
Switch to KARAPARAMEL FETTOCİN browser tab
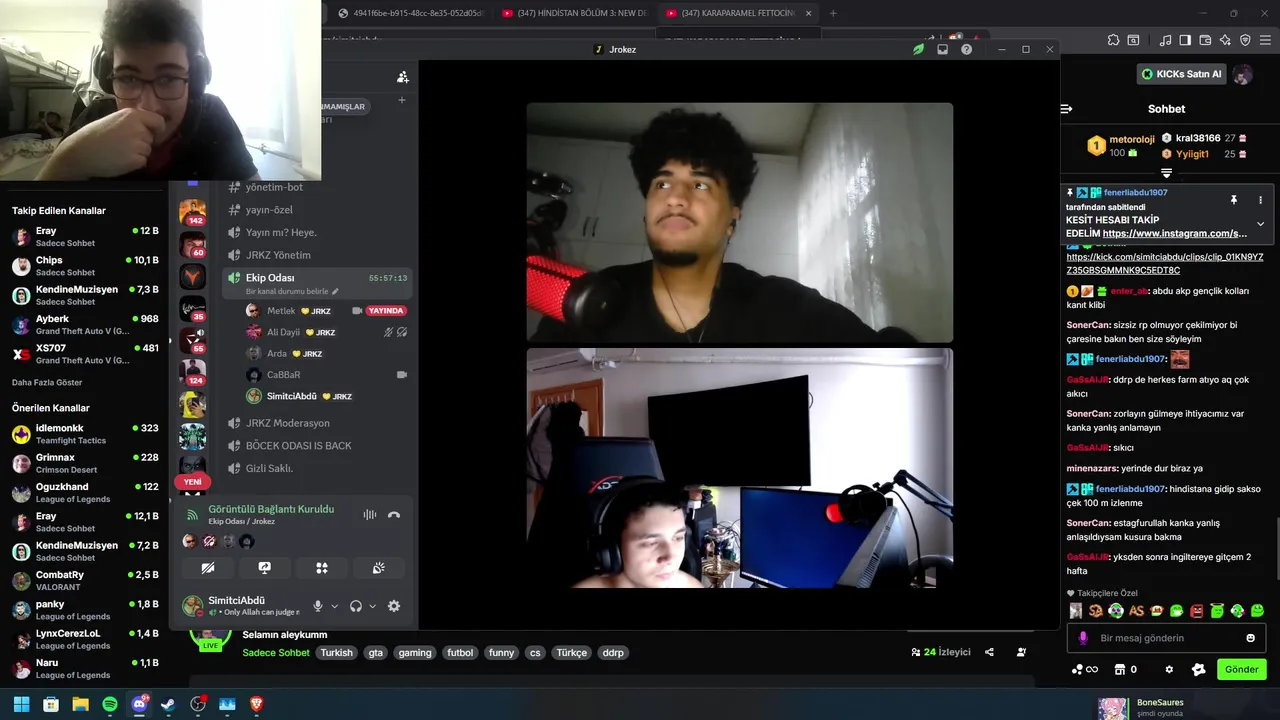740,13
